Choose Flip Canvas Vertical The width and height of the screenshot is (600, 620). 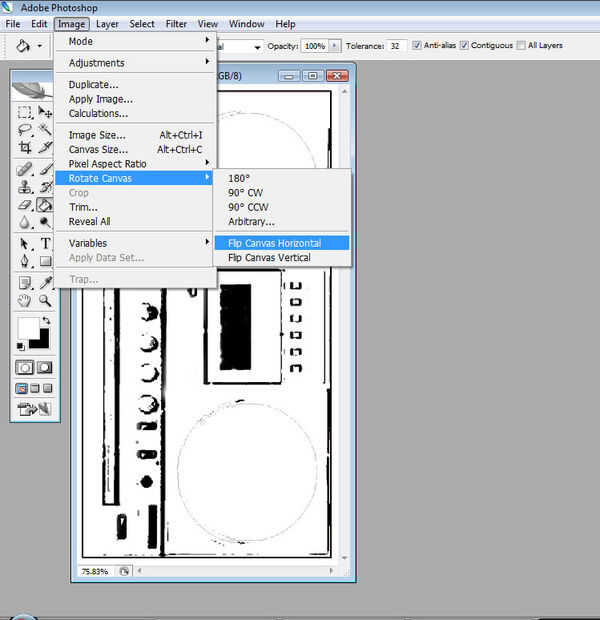pyautogui.click(x=282, y=257)
